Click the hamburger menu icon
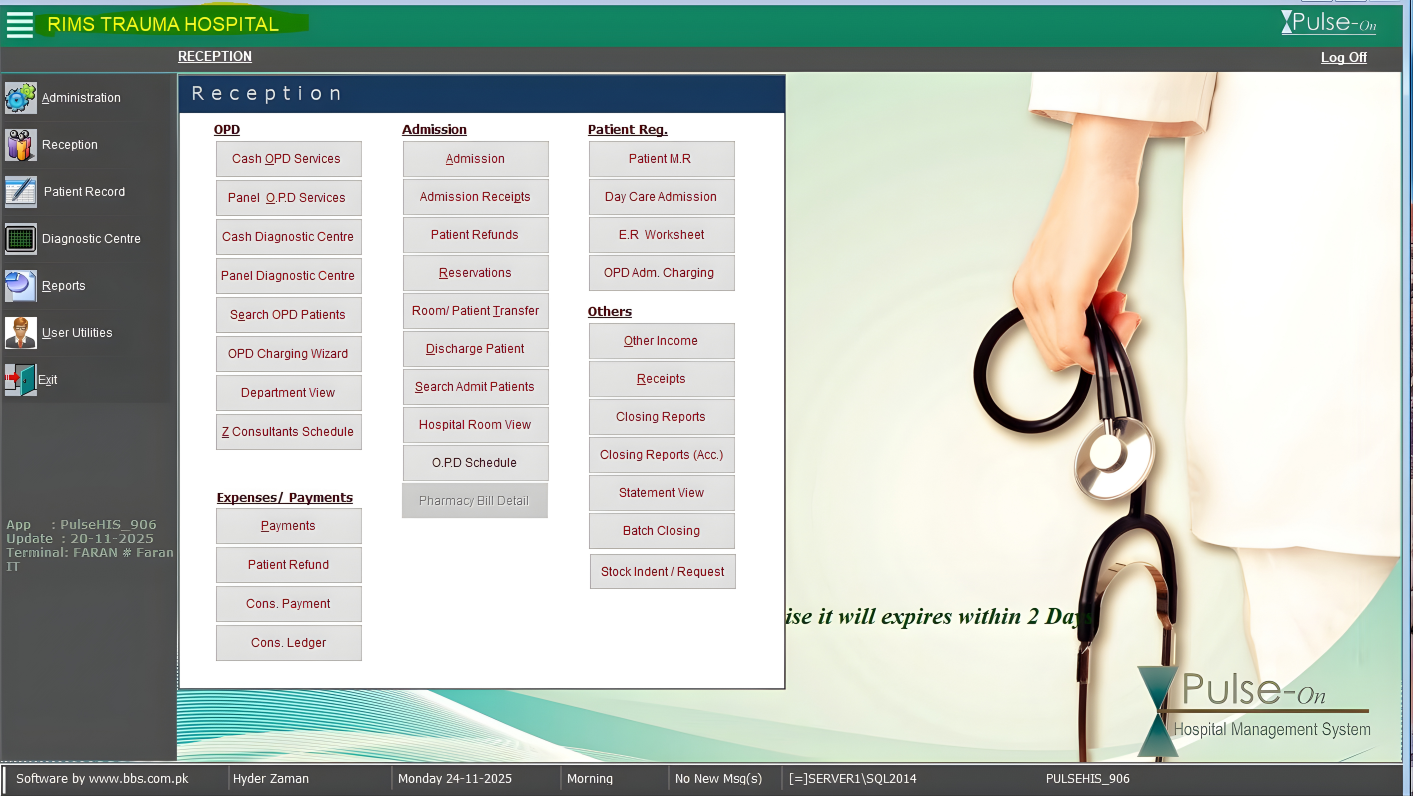The height and width of the screenshot is (796, 1413). tap(20, 25)
